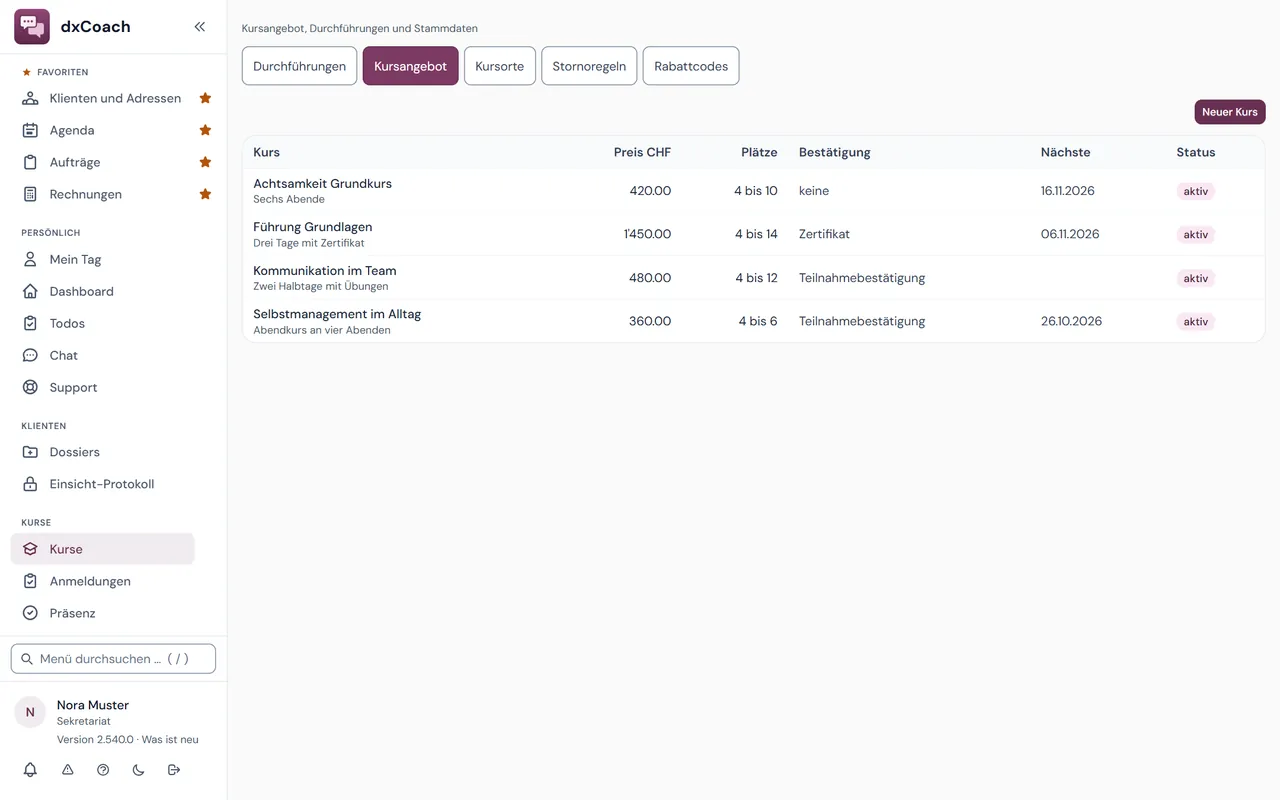Click the aktiv badge for Führung Grundlagen
1280x800 pixels.
pyautogui.click(x=1196, y=234)
